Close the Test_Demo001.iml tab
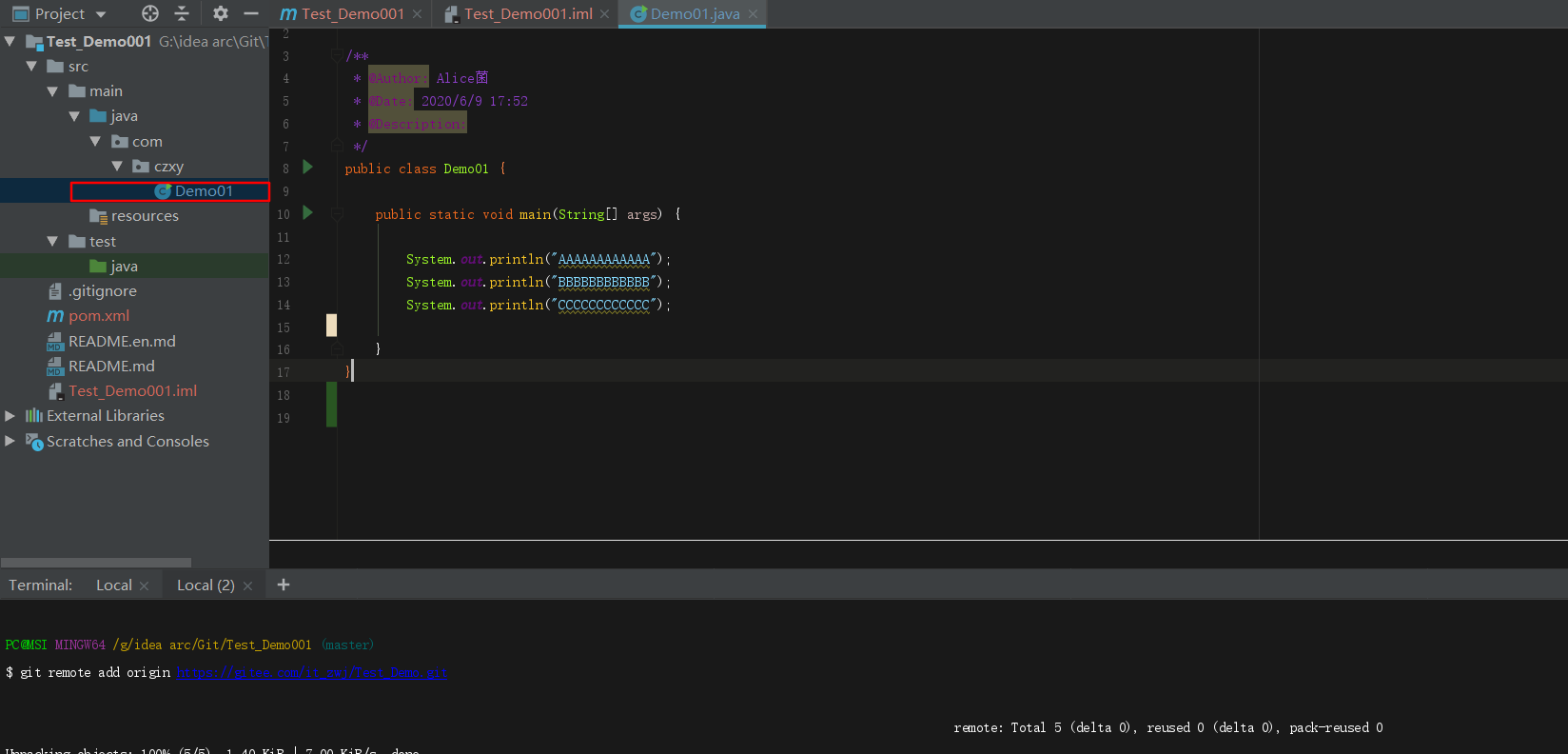Viewport: 1568px width, 754px height. coord(604,14)
